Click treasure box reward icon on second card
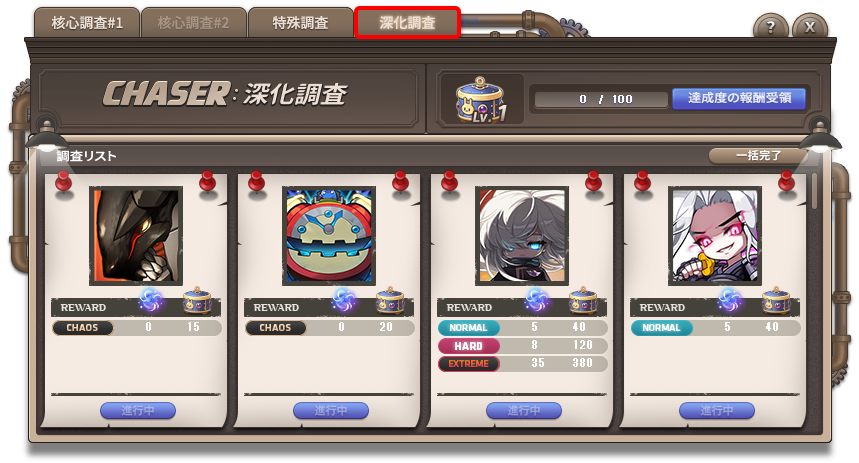859x463 pixels. pos(390,300)
